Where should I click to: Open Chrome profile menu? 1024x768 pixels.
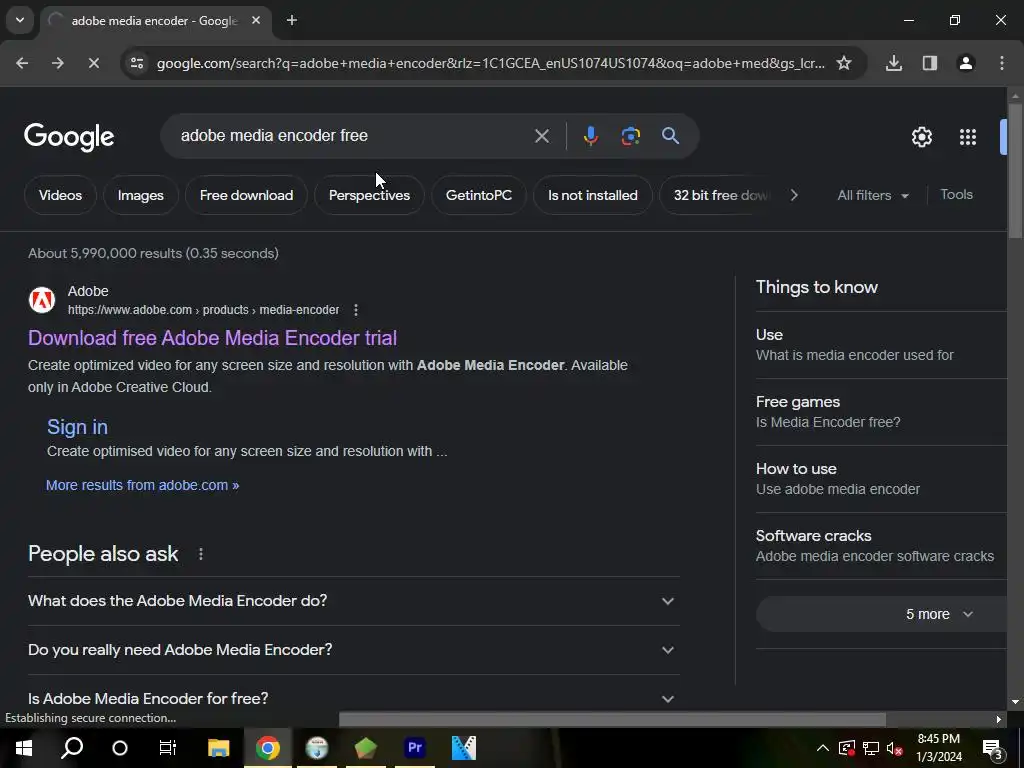pos(965,63)
